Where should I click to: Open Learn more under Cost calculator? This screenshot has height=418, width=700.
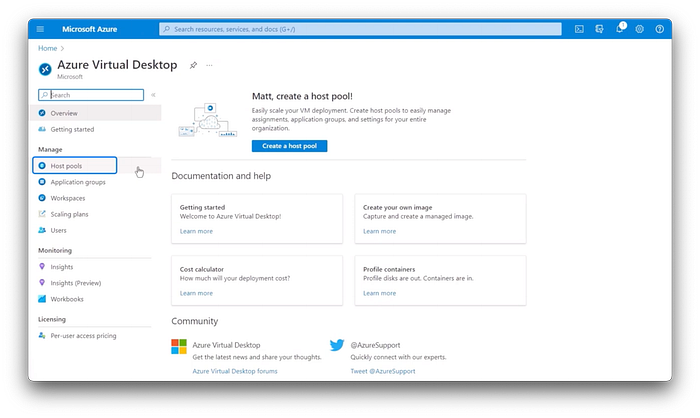pyautogui.click(x=196, y=293)
